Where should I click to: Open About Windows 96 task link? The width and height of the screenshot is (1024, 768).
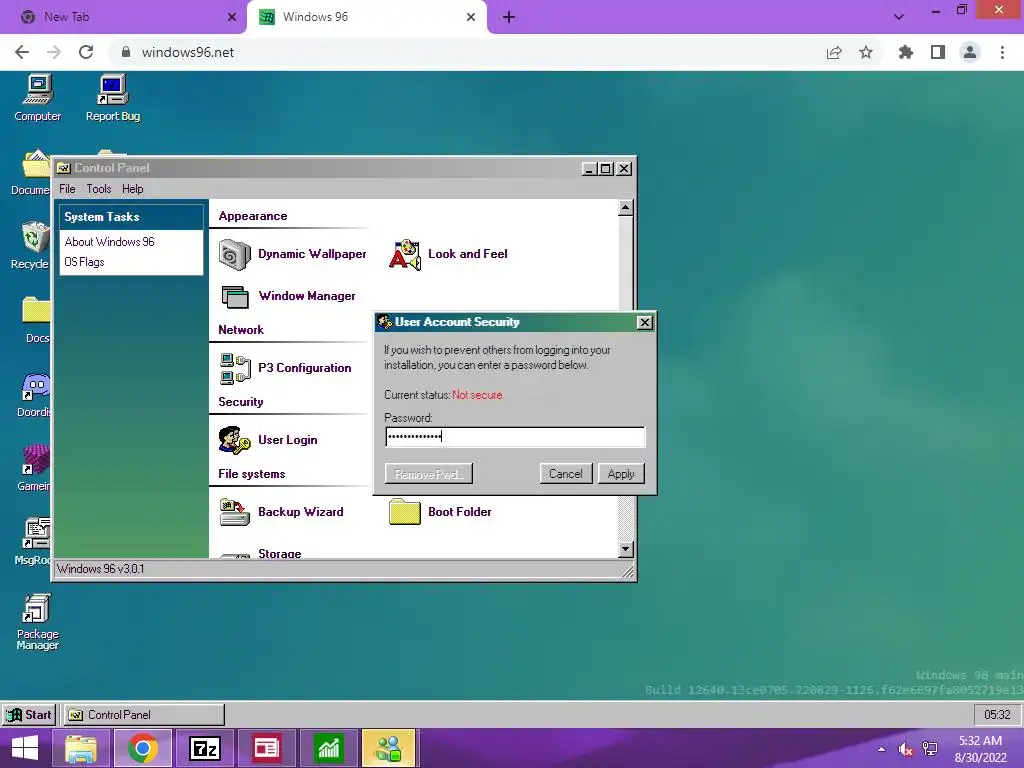click(x=110, y=242)
